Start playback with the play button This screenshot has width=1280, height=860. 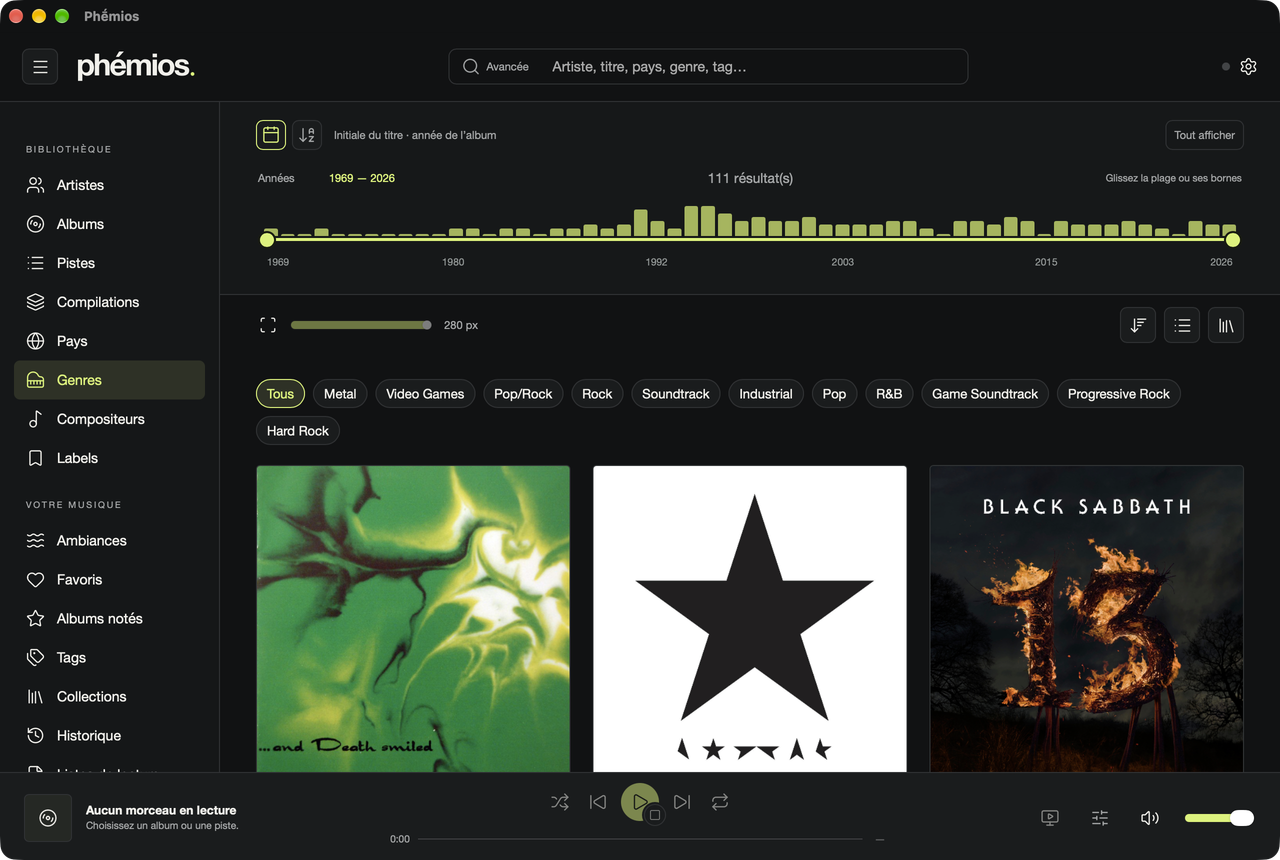[x=639, y=802]
